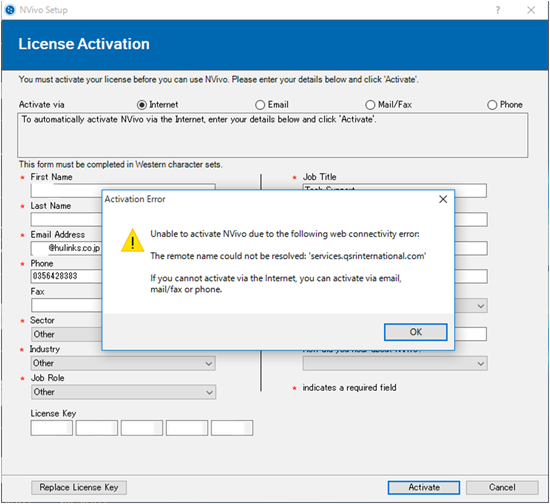Click OK in the Activation Error dialog
This screenshot has height=504, width=550.
pyautogui.click(x=415, y=332)
